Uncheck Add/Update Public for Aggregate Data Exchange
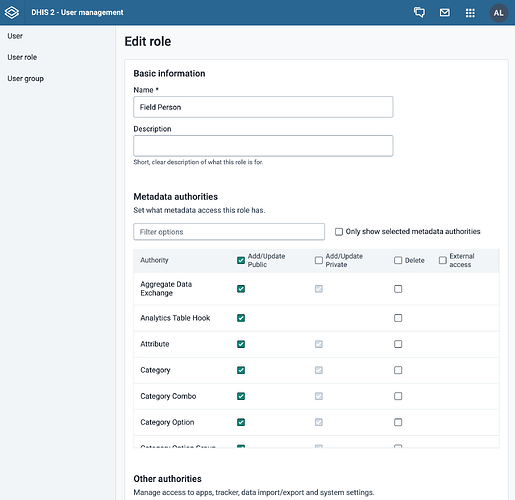Screen dimensions: 515x500 [x=241, y=289]
